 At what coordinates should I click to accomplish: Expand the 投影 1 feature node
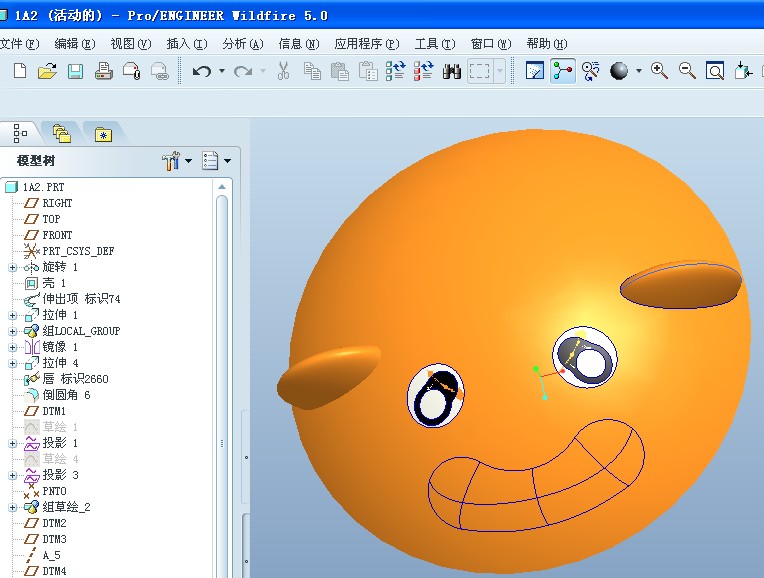tap(13, 443)
